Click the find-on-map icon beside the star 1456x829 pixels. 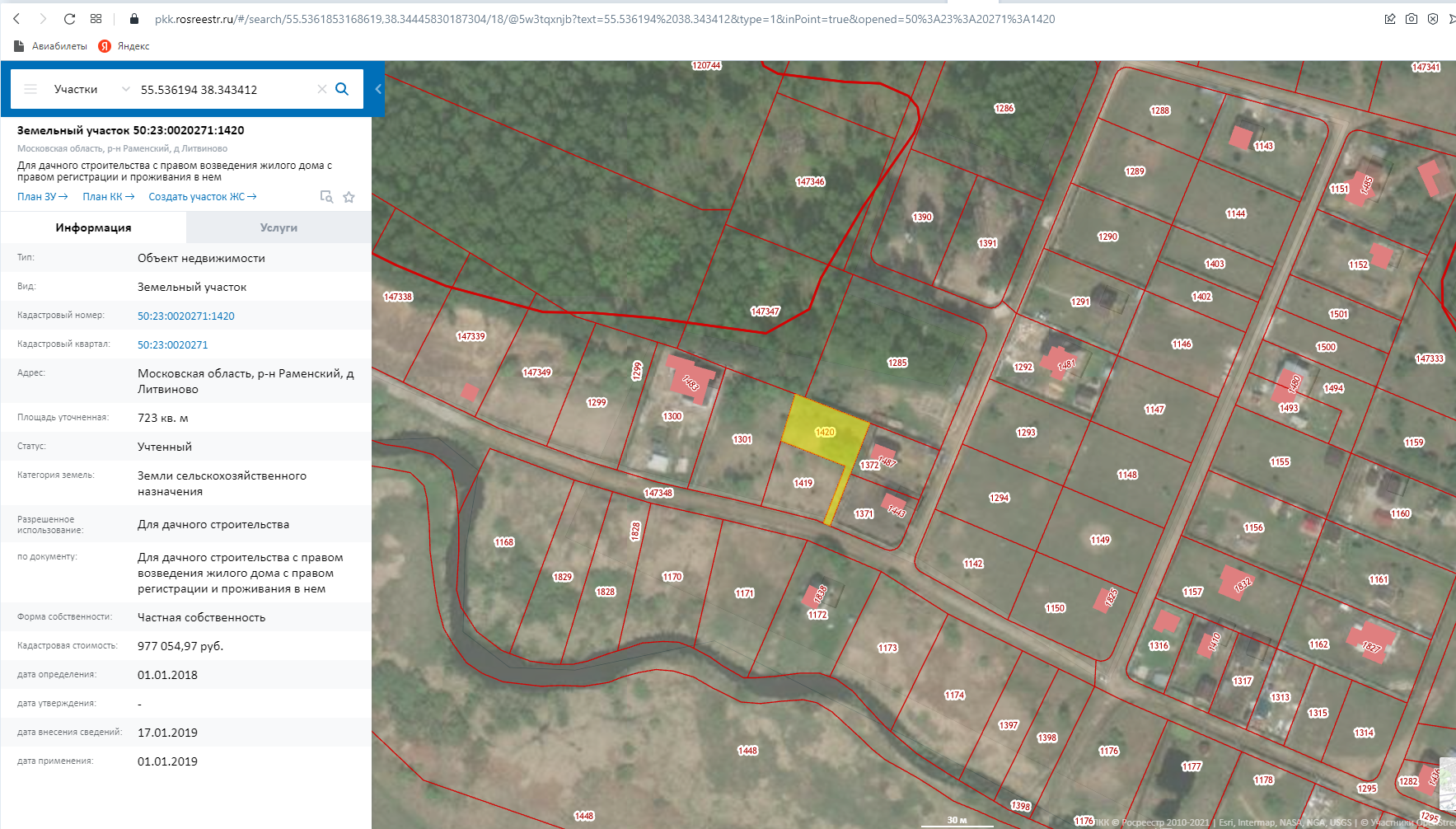point(326,197)
